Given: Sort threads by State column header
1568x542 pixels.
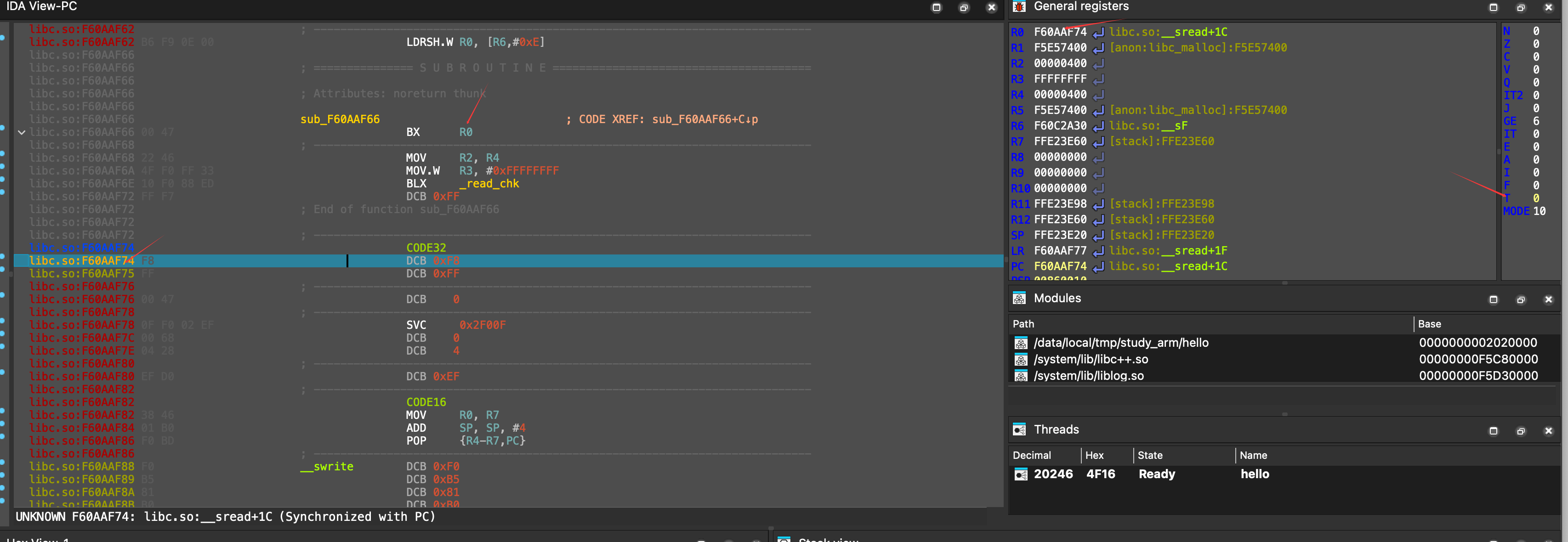Looking at the screenshot, I should click(1150, 456).
